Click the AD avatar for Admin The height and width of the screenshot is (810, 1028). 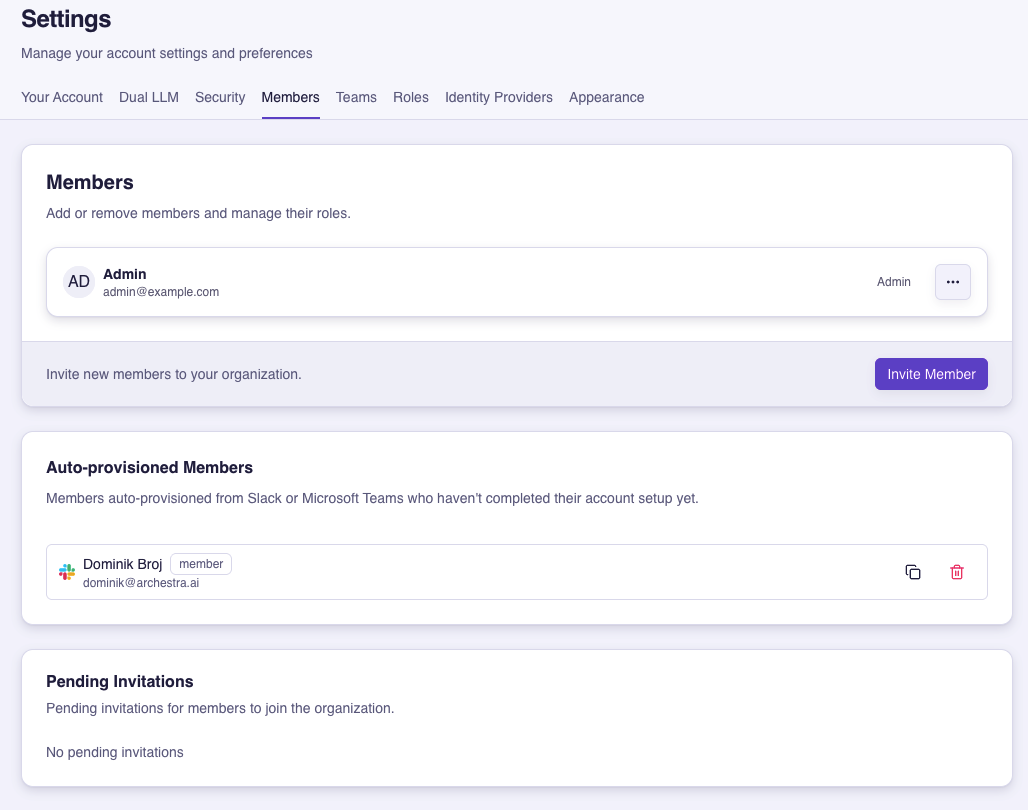79,282
